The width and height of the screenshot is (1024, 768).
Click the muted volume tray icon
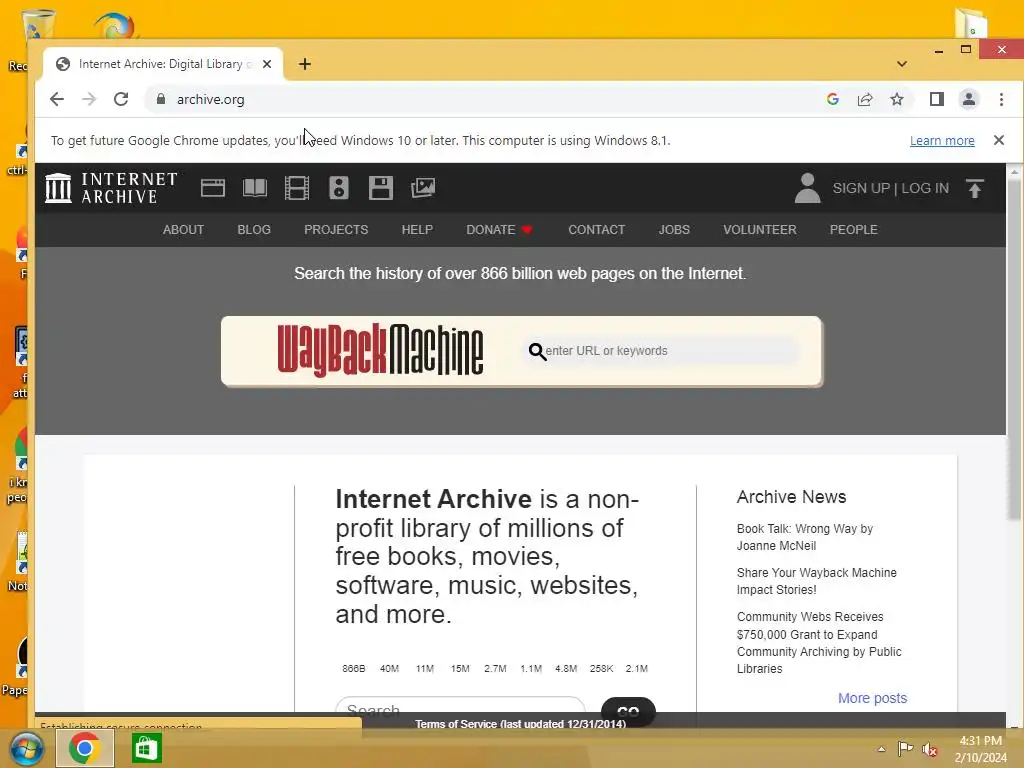(930, 749)
